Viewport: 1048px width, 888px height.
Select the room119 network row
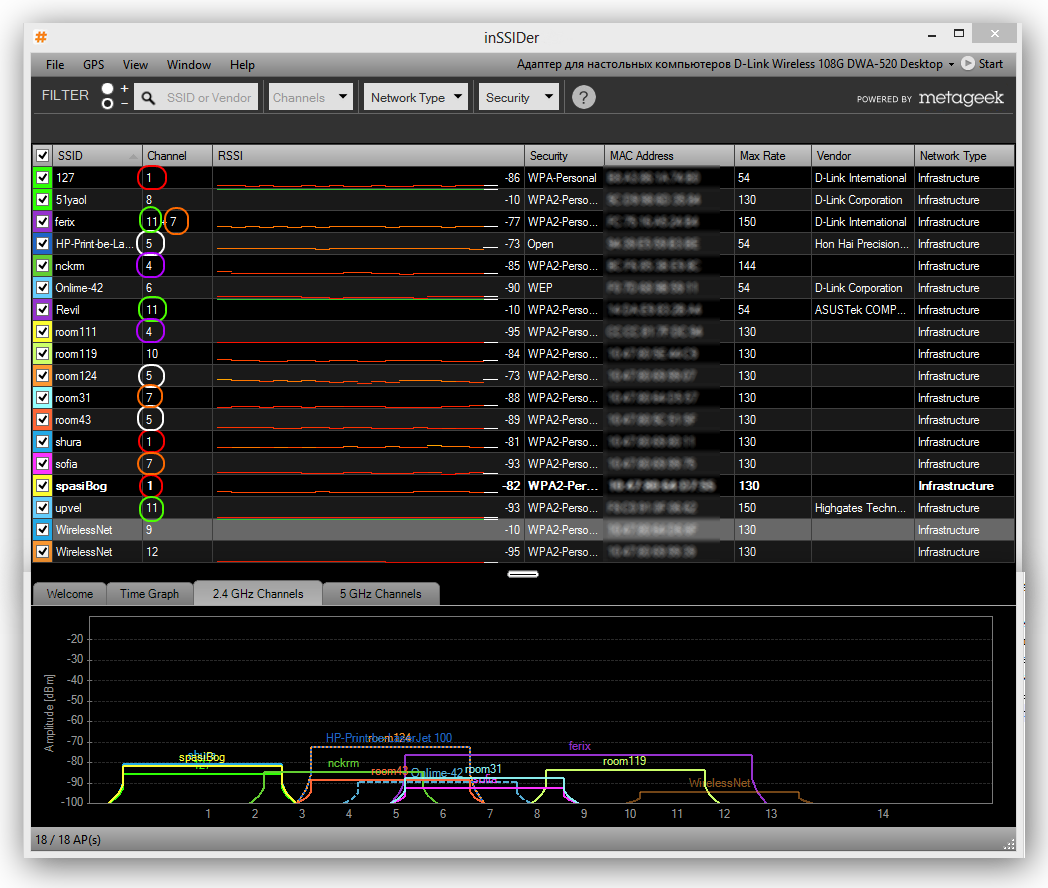(523, 354)
